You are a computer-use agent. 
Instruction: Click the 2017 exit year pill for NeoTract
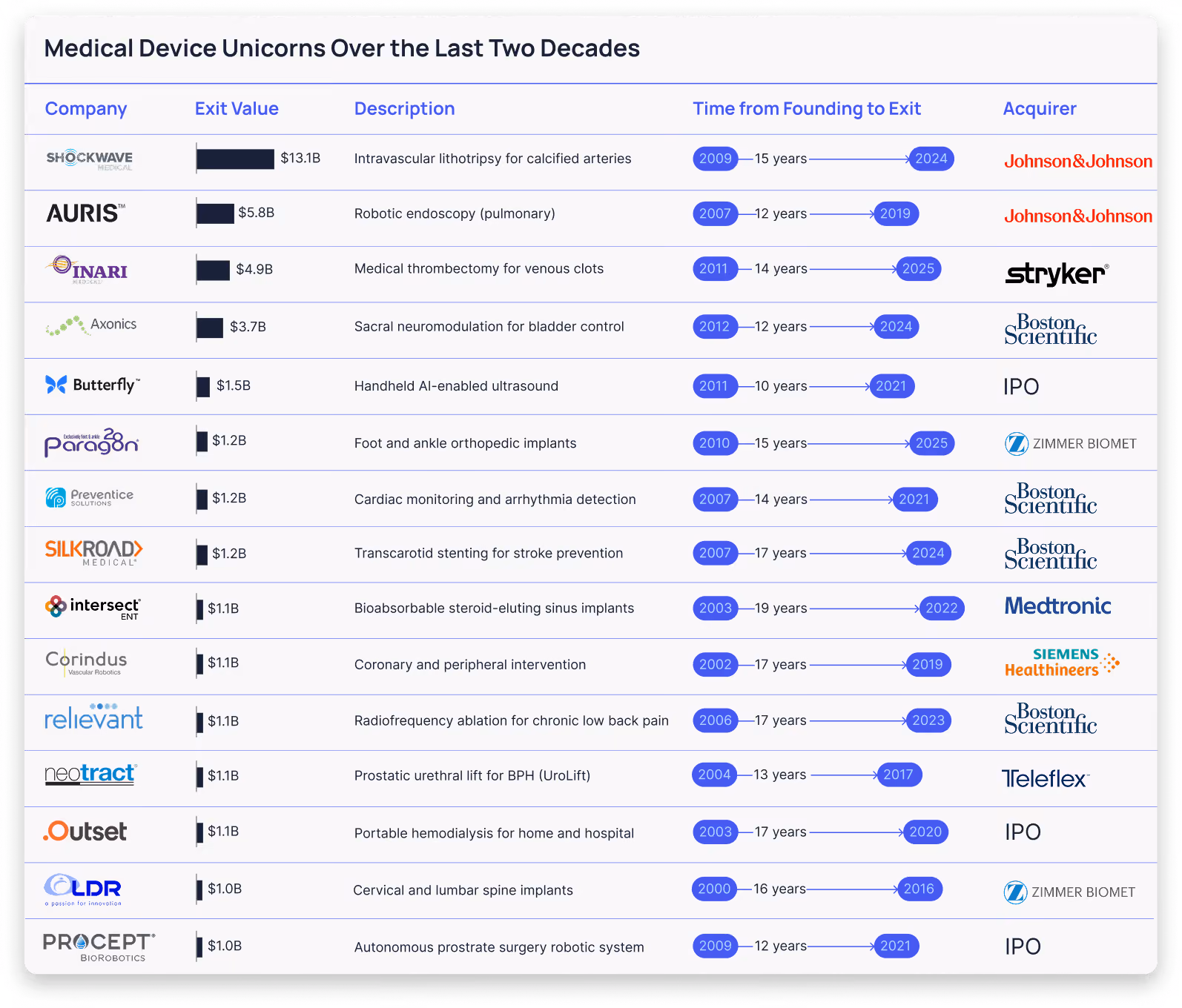coord(899,775)
